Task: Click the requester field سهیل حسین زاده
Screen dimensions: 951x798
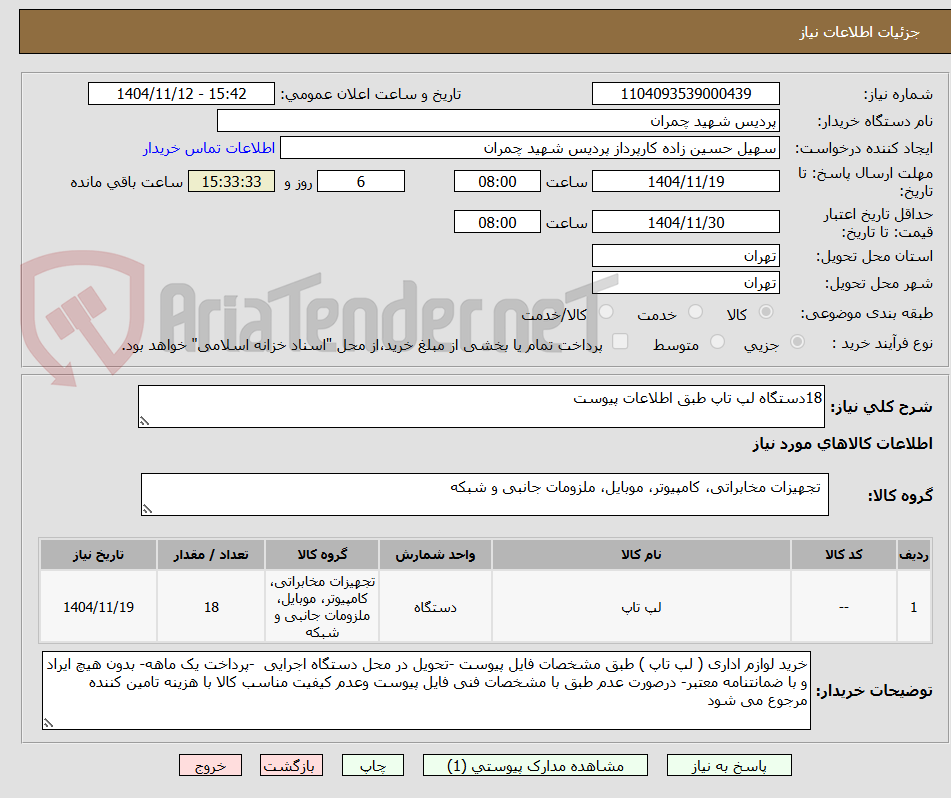Action: point(529,148)
